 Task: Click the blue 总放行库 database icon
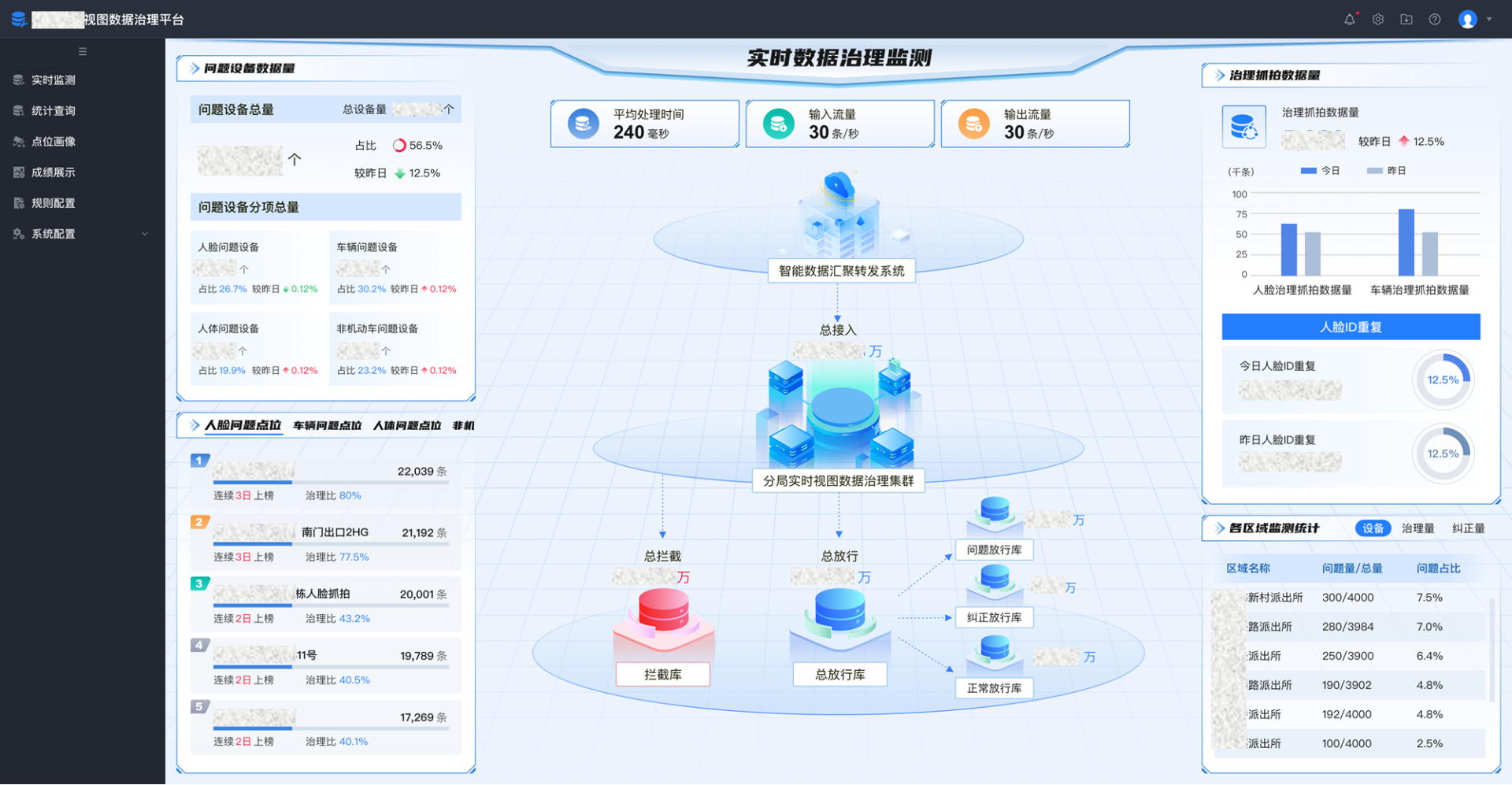(840, 622)
